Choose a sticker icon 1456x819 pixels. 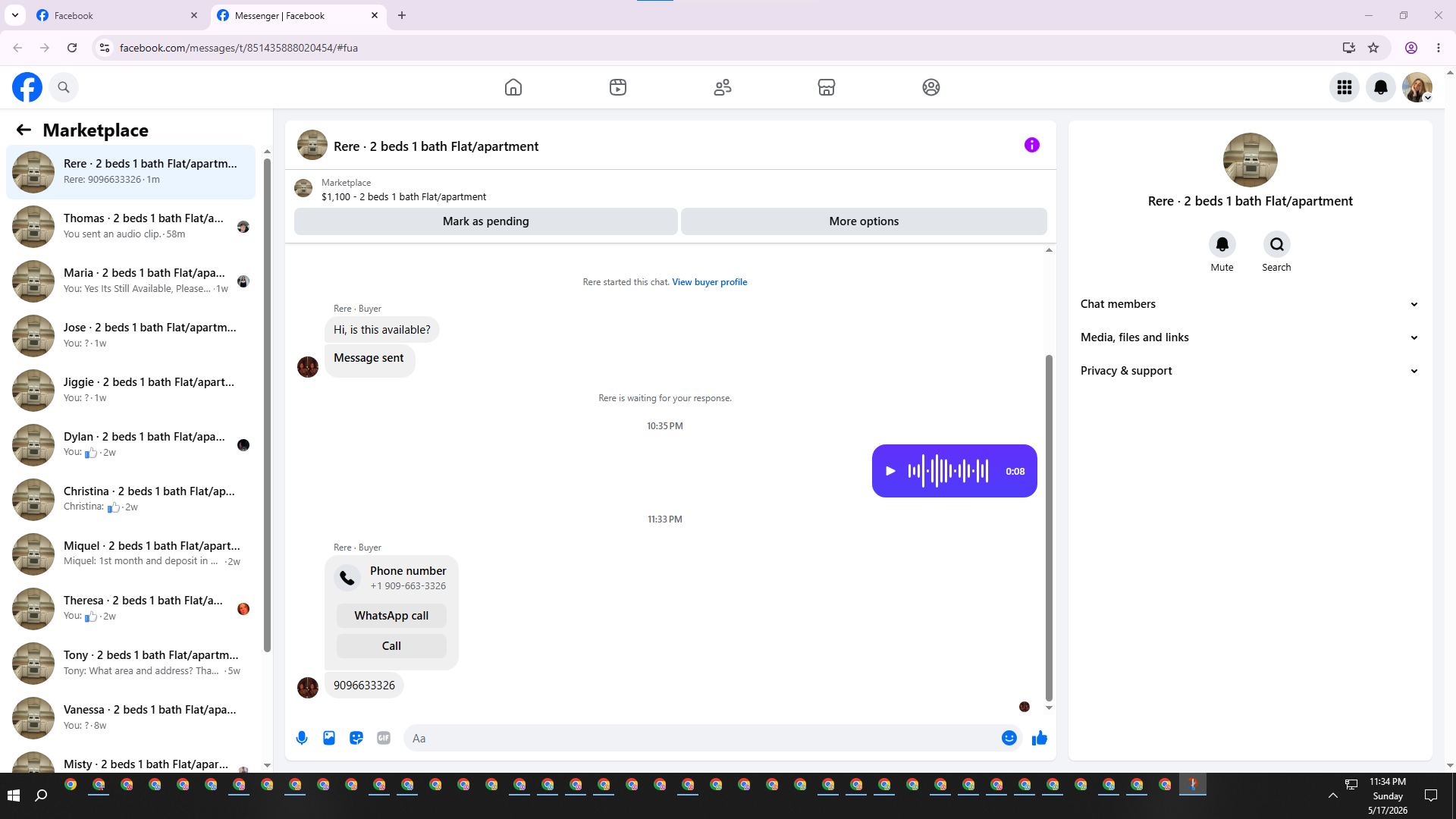point(356,738)
